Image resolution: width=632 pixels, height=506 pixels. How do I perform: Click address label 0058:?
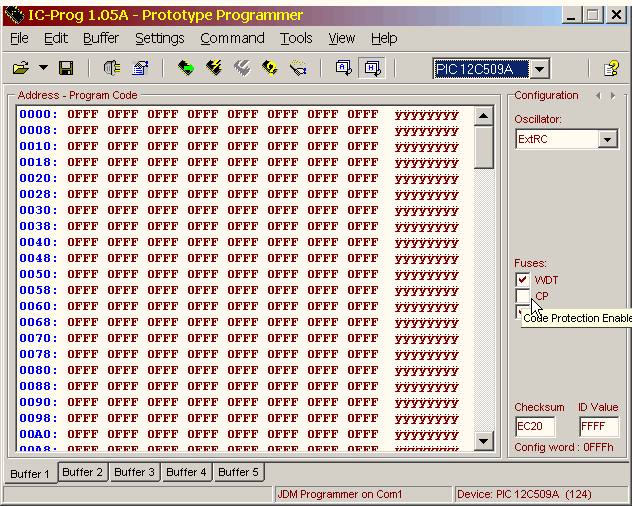[x=38, y=290]
